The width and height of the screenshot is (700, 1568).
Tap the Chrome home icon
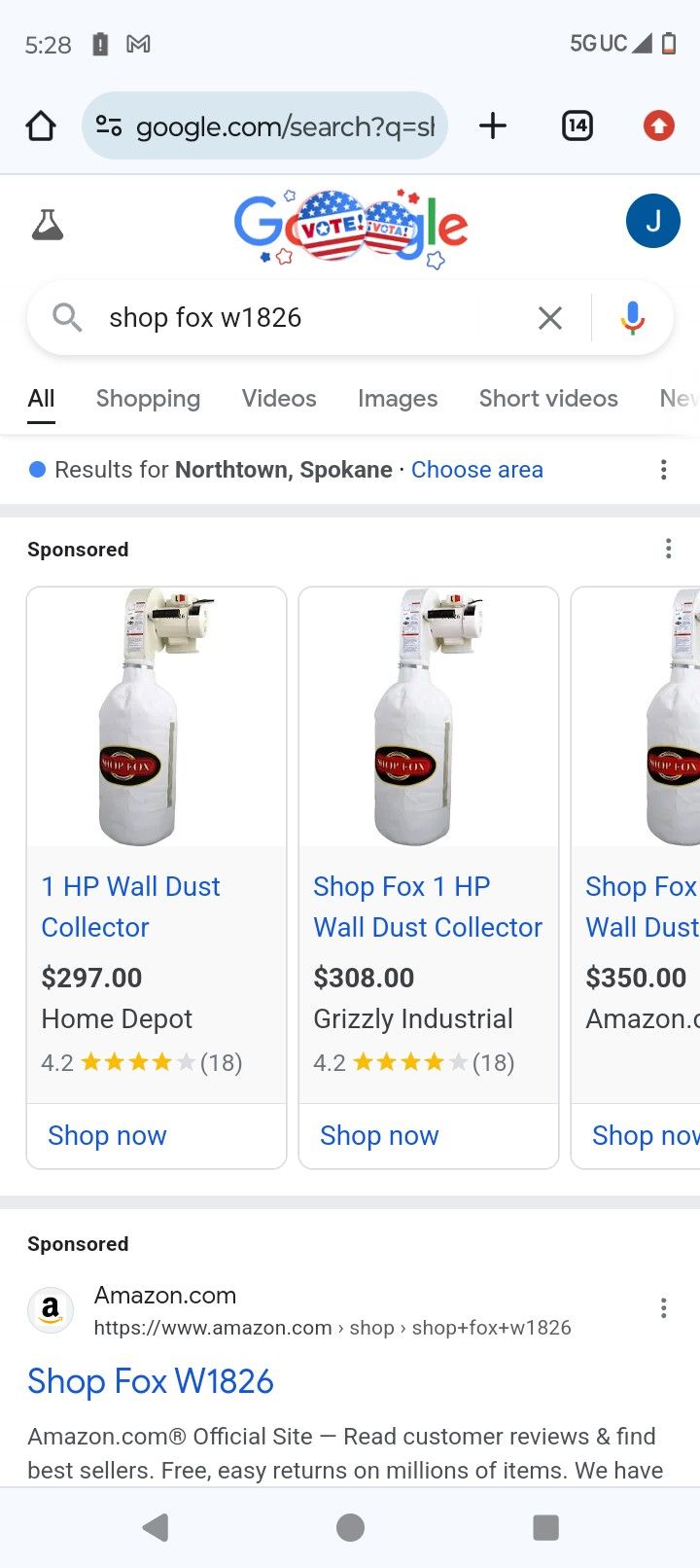point(41,125)
